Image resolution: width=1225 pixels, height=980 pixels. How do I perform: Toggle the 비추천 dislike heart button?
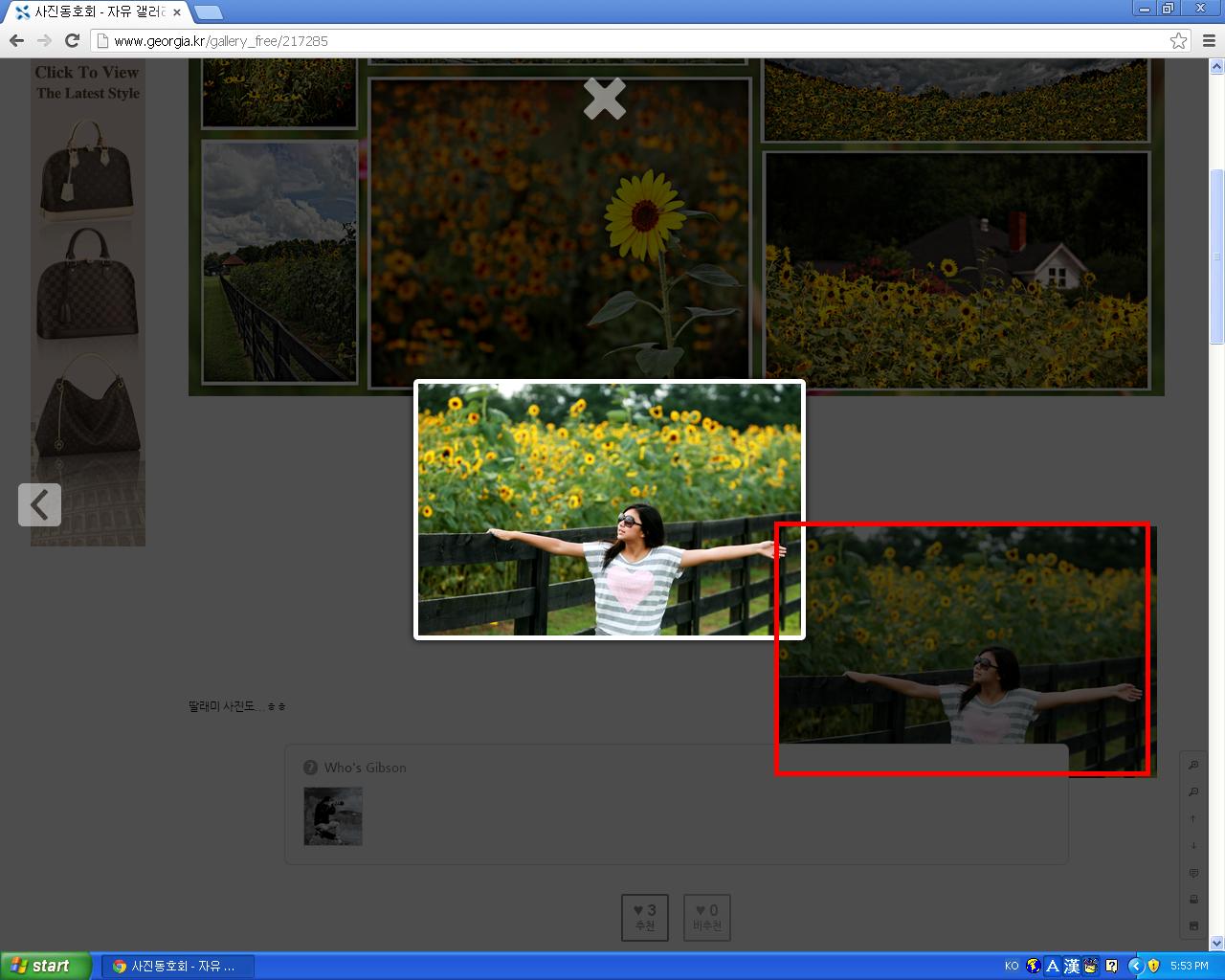click(707, 917)
